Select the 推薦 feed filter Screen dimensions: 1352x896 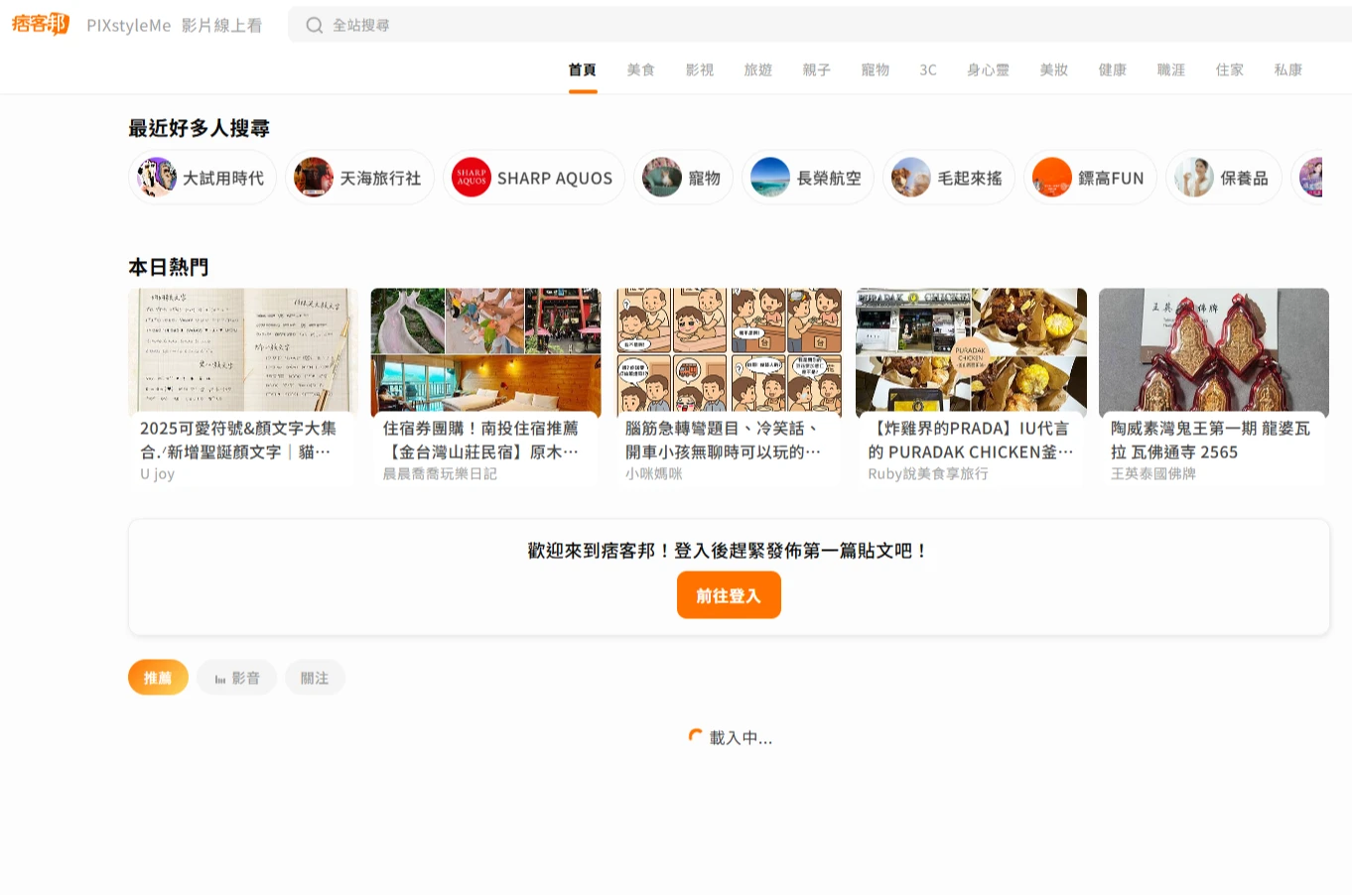(158, 678)
